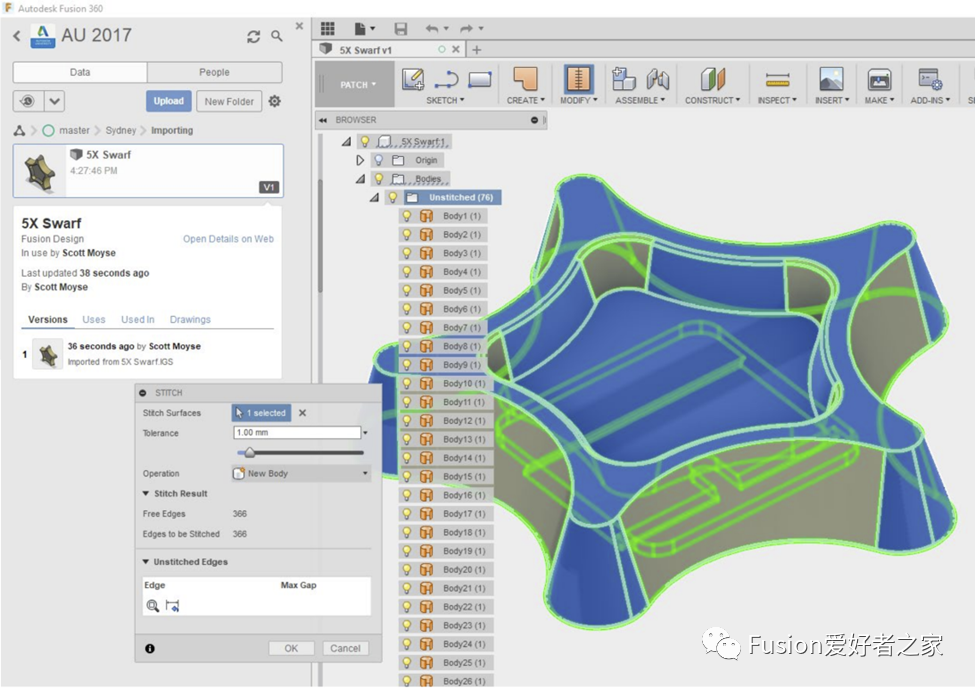975x688 pixels.
Task: Open the Operation New Body dropdown
Action: (300, 474)
